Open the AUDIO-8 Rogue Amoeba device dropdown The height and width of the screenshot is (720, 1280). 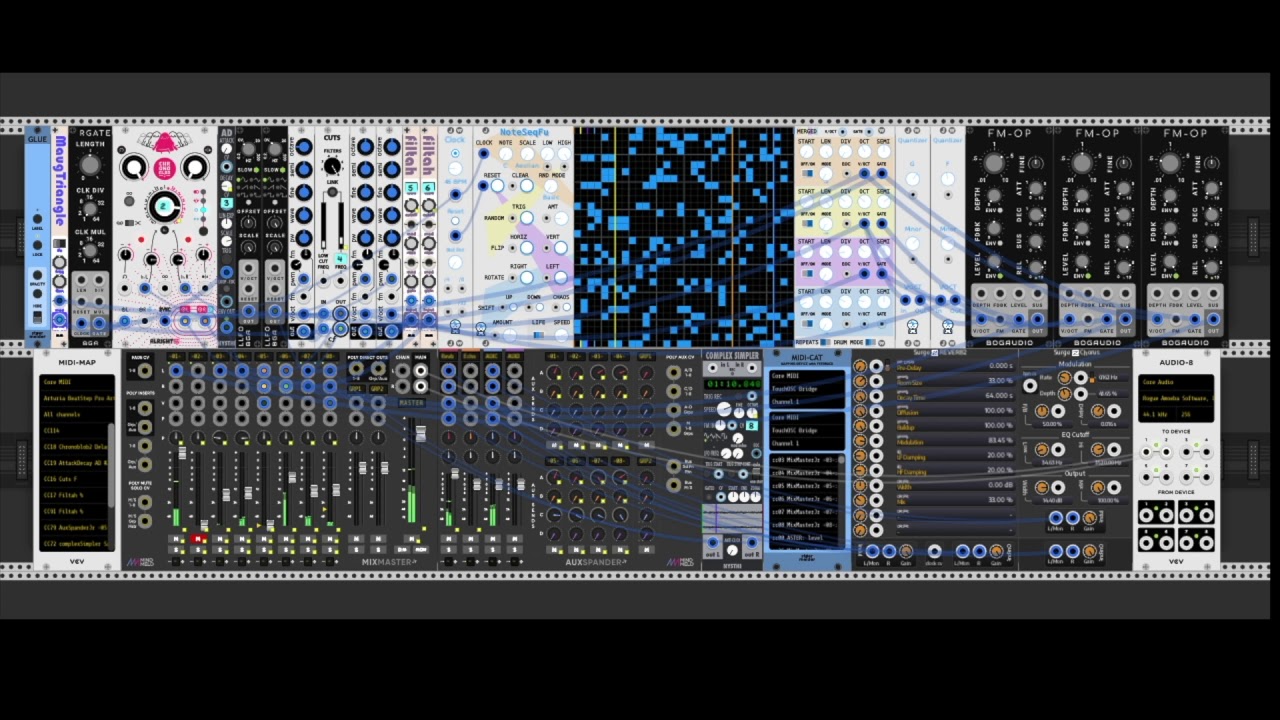1176,398
